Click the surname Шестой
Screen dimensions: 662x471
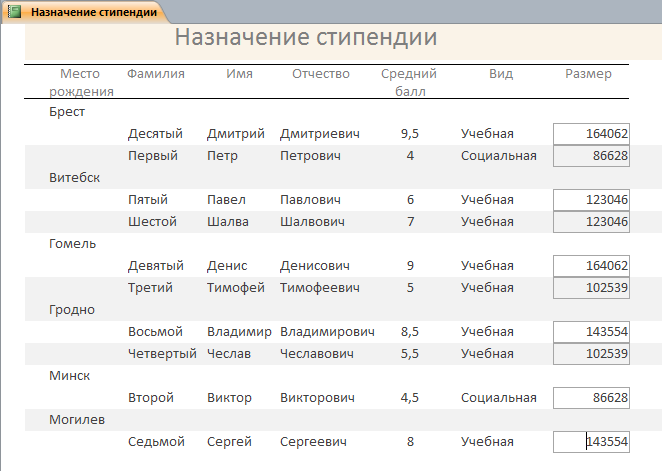point(152,222)
